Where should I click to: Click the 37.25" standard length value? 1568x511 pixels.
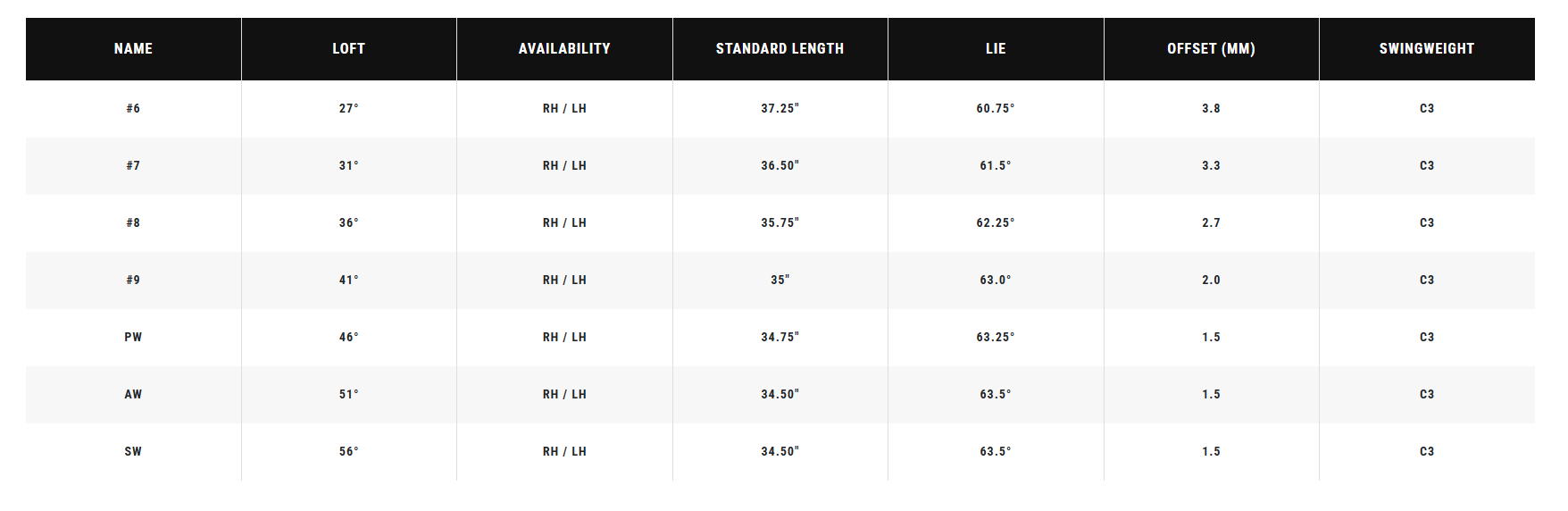780,109
